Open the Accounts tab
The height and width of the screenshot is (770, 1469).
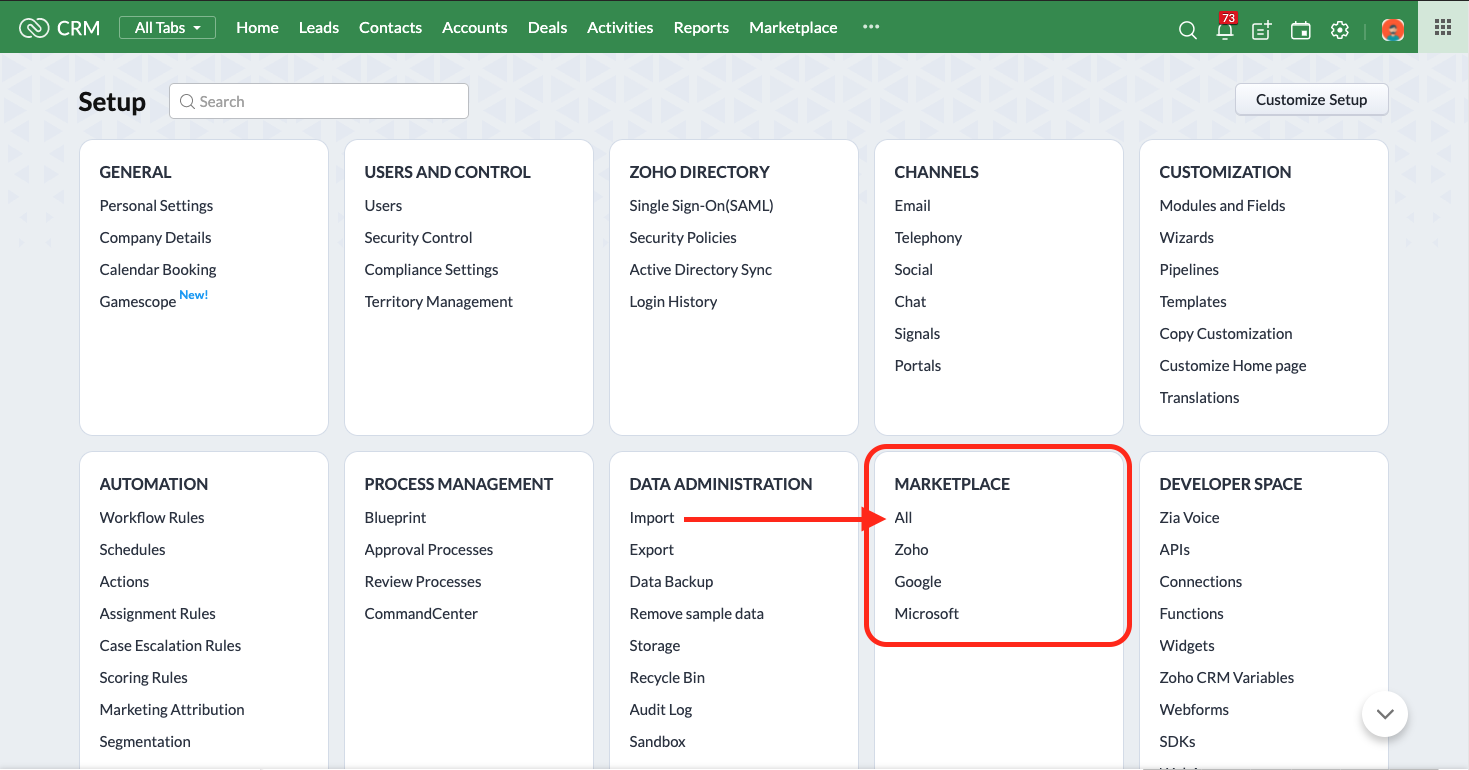[475, 28]
